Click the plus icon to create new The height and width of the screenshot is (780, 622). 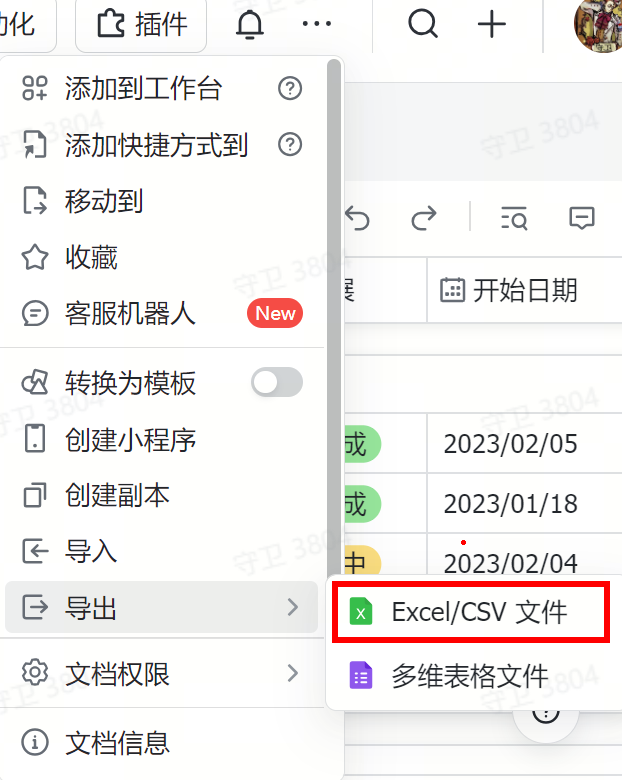492,24
